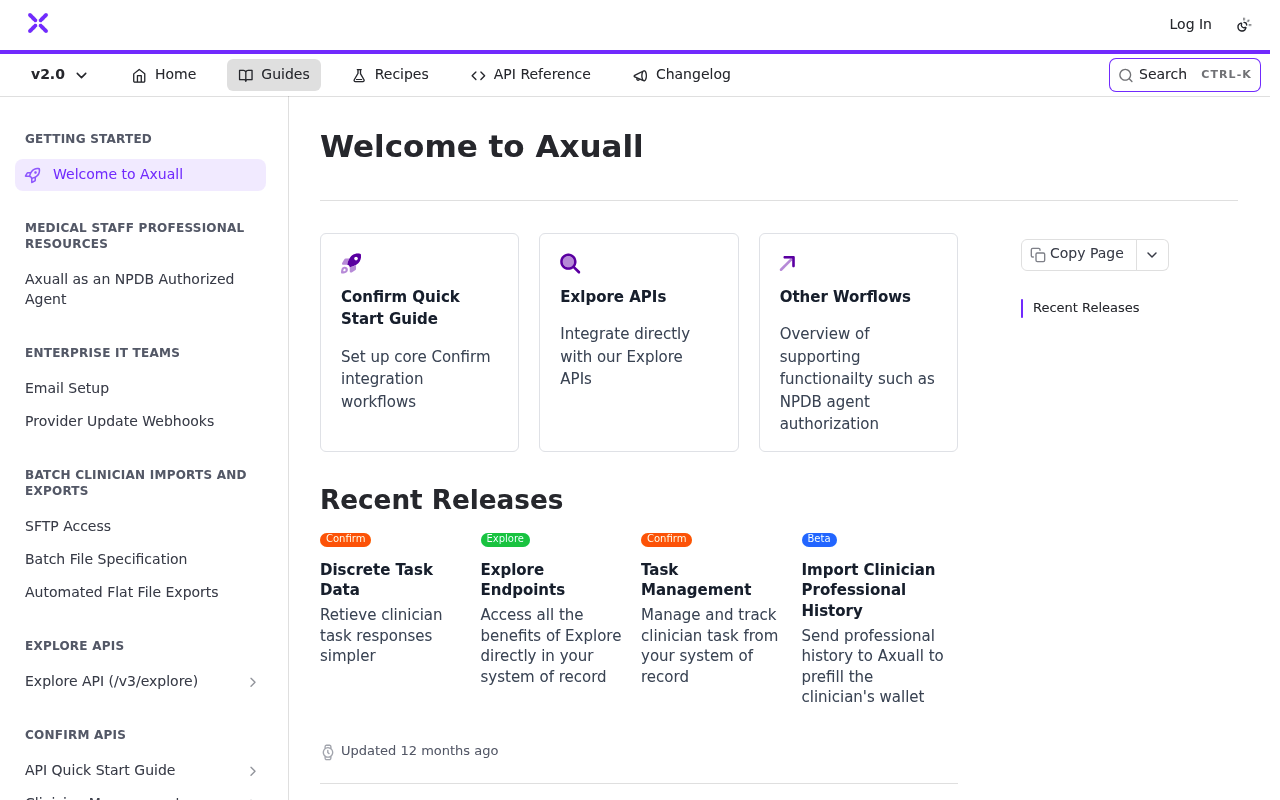The width and height of the screenshot is (1280, 800).
Task: Click the green Explore badge
Action: [x=505, y=540]
